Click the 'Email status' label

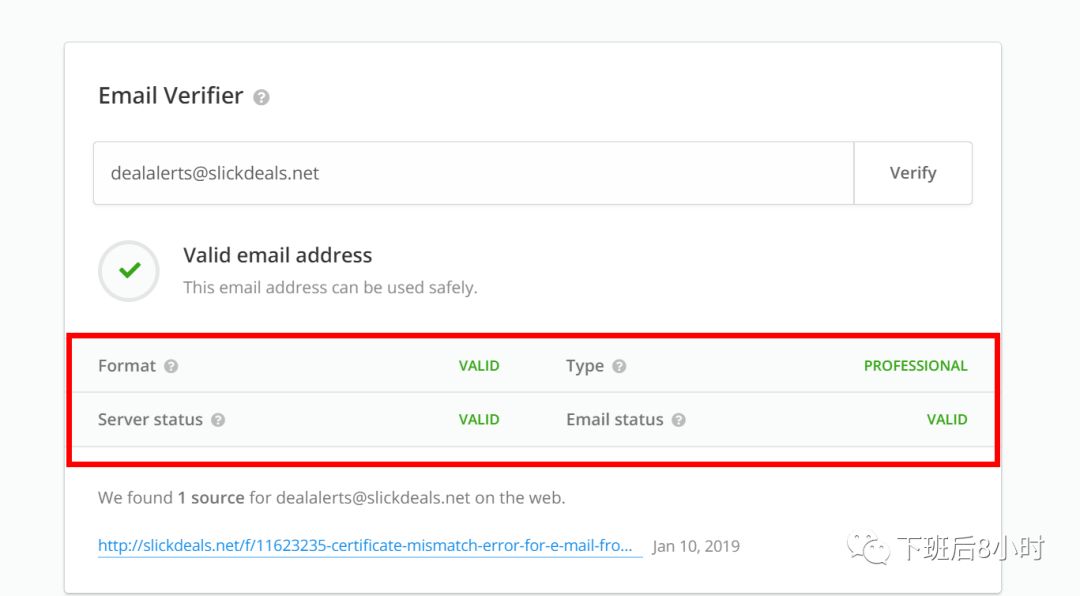pos(614,420)
